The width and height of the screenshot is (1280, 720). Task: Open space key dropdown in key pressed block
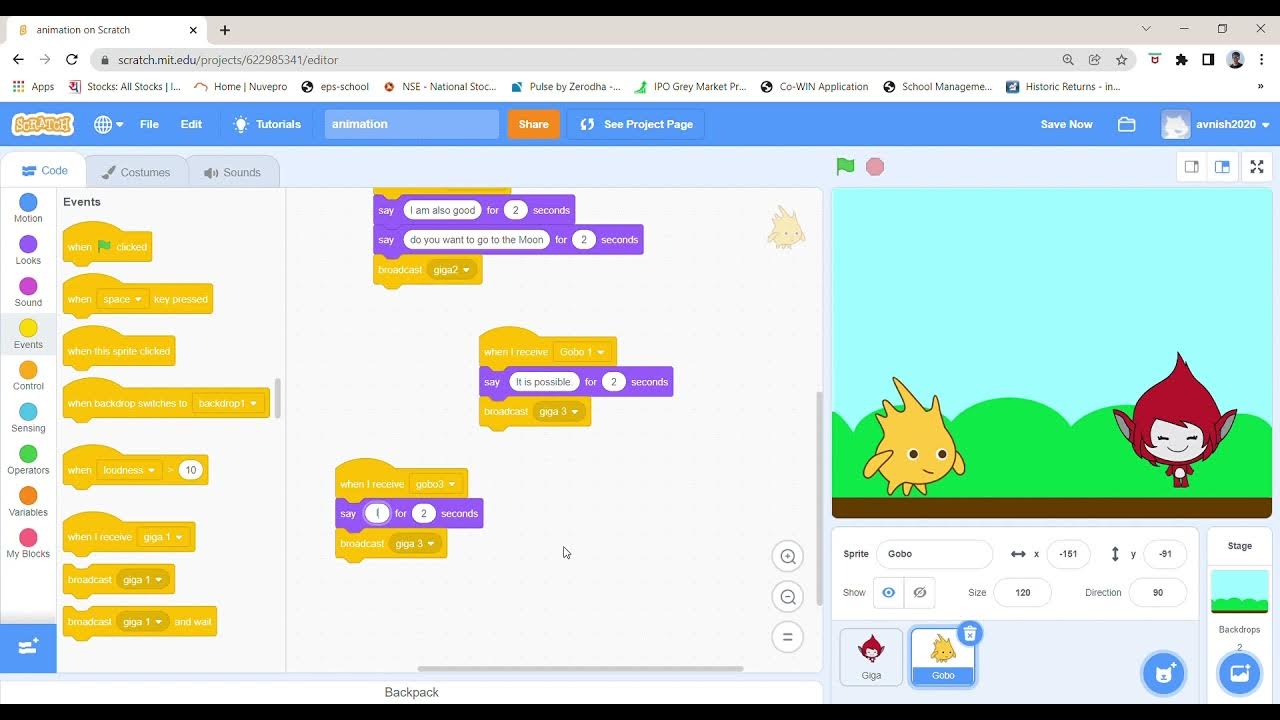coord(123,299)
